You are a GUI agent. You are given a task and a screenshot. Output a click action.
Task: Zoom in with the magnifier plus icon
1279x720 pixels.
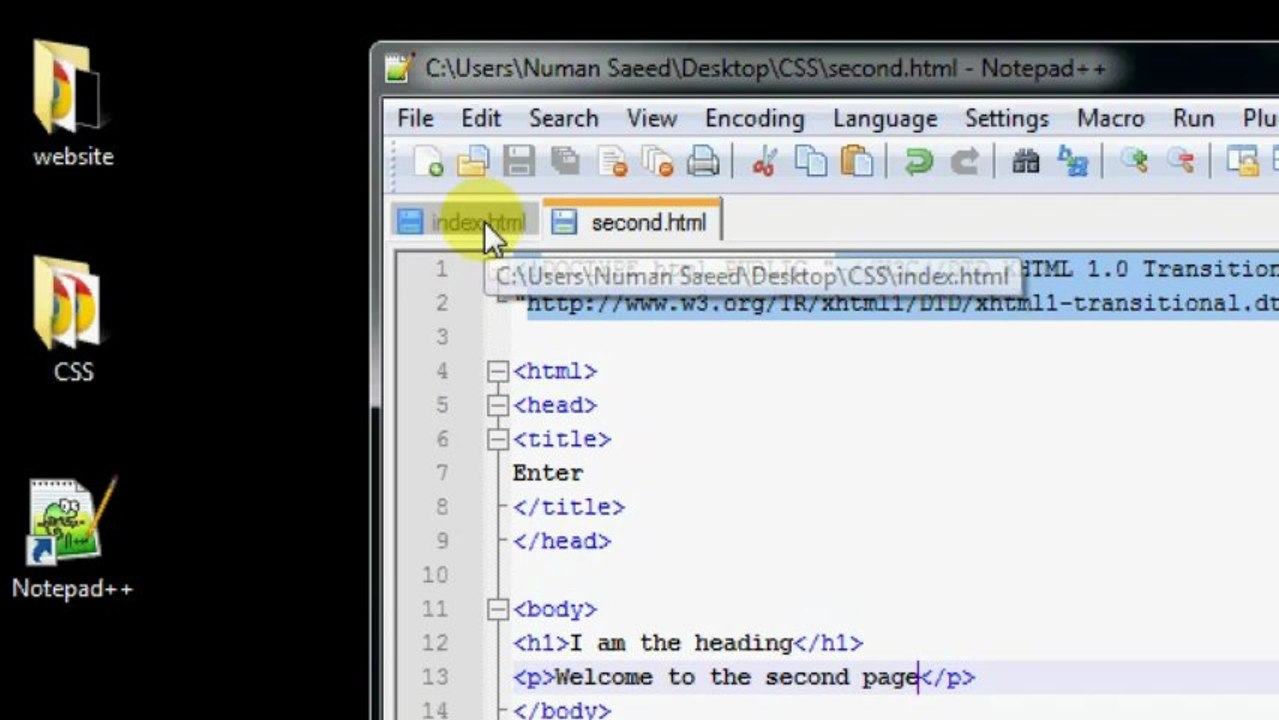tap(1134, 161)
